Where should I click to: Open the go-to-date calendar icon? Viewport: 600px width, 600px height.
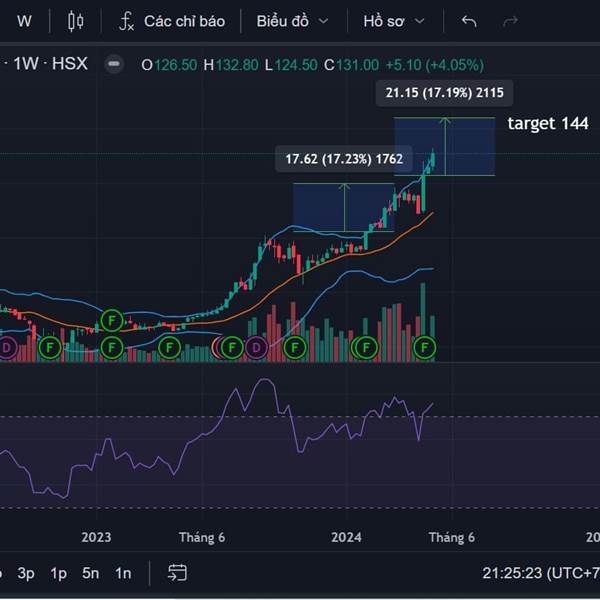pyautogui.click(x=177, y=573)
